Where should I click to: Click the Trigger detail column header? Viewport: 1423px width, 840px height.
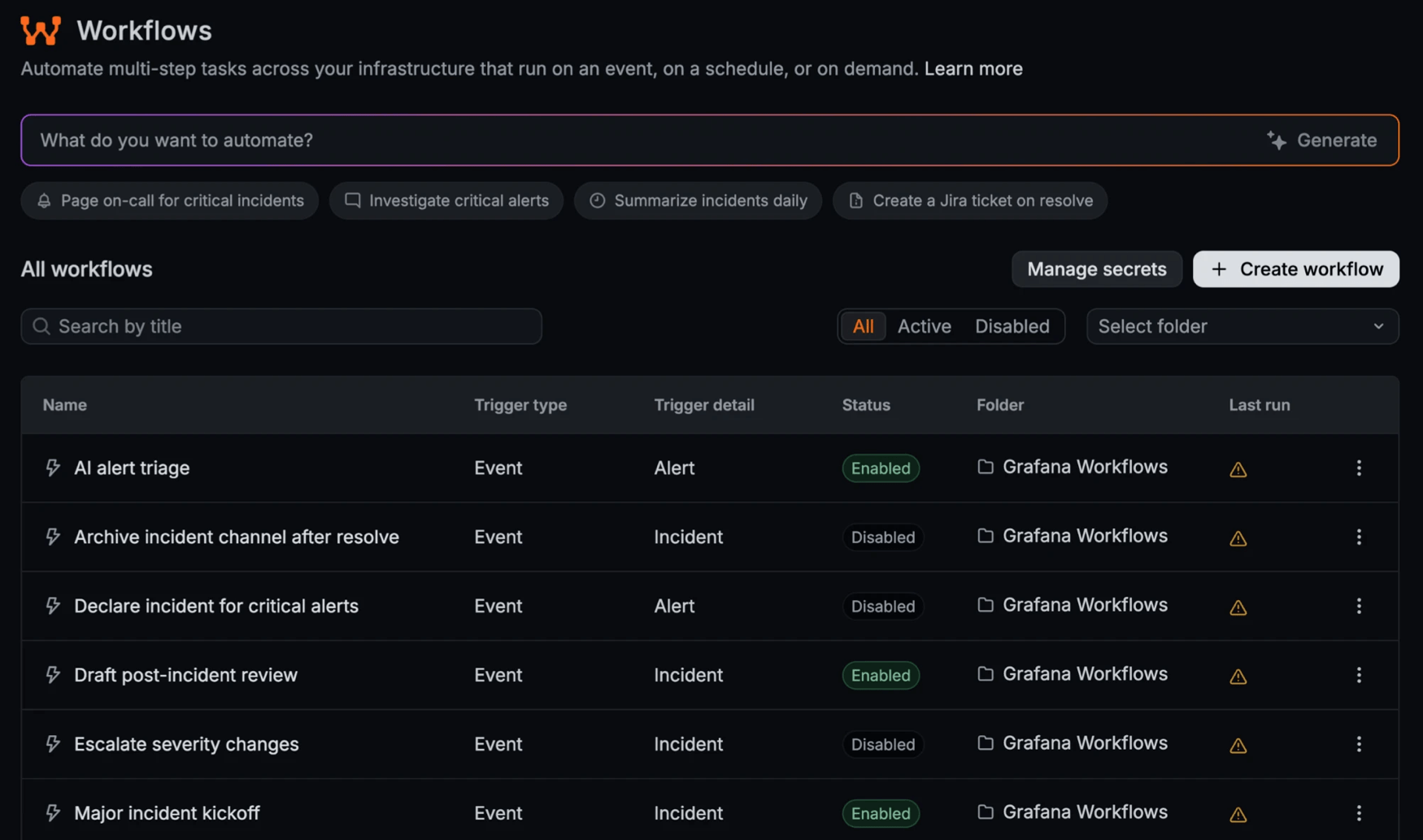(704, 405)
